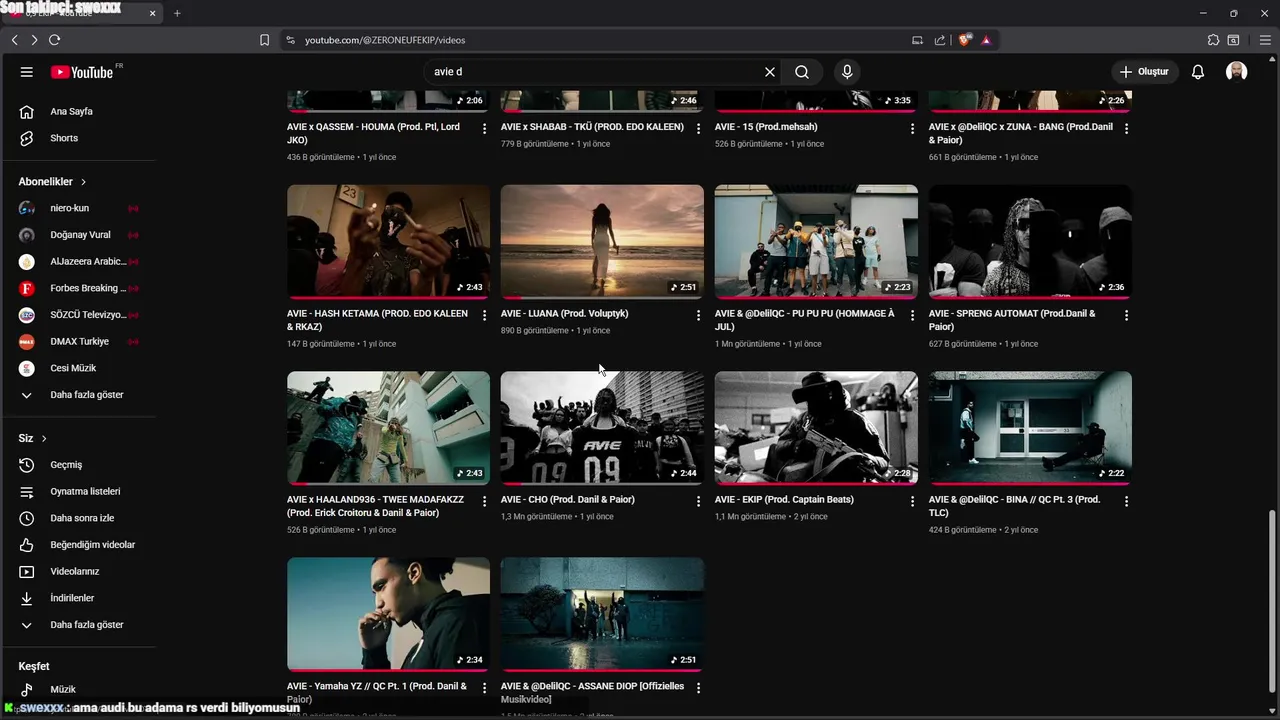Viewport: 1280px width, 720px height.
Task: Open options menu for HASH KETAMA video
Action: (485, 315)
